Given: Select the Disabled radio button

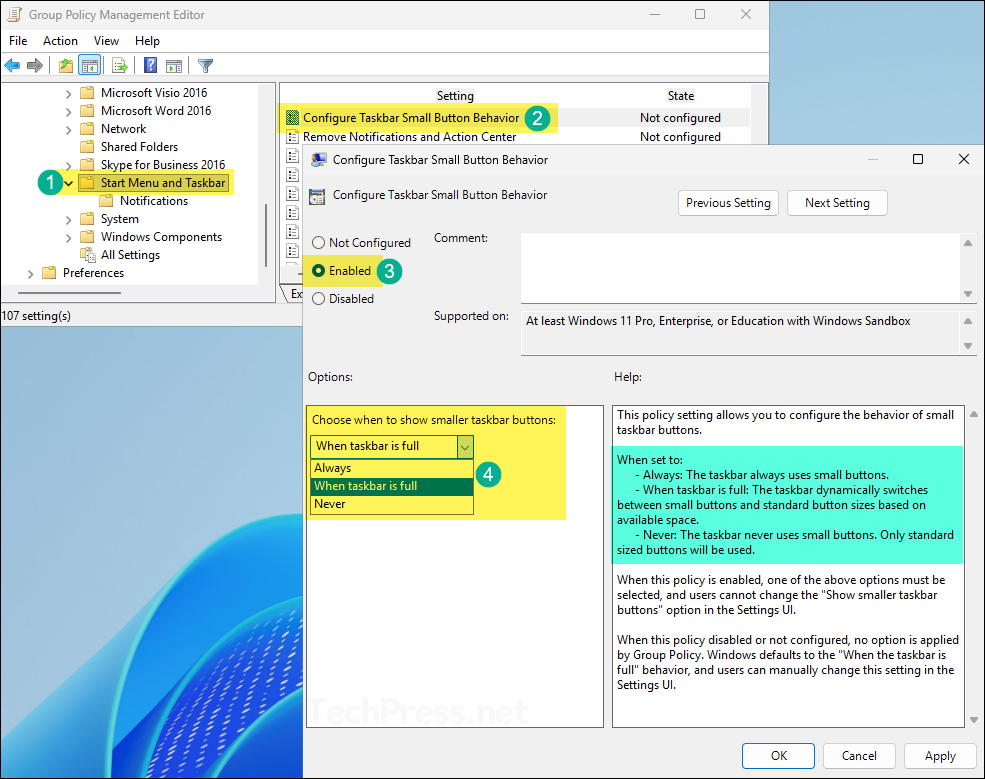Looking at the screenshot, I should click(x=319, y=299).
